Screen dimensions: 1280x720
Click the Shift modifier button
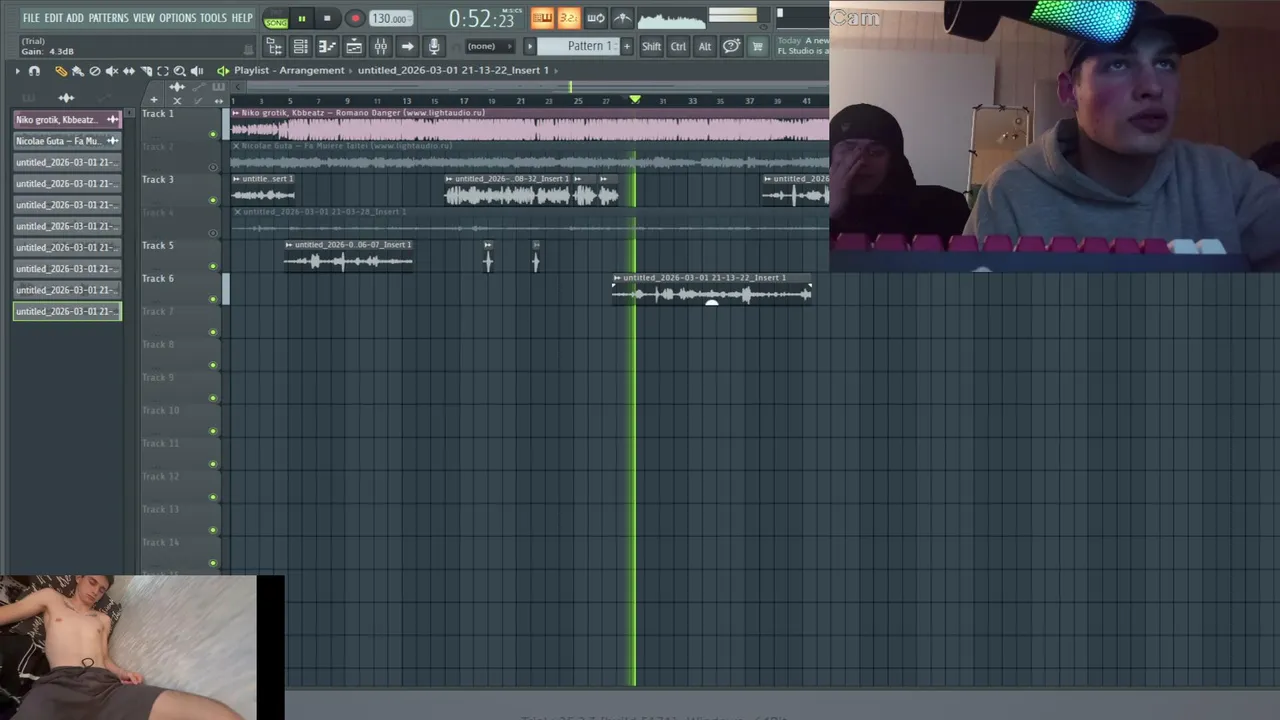coord(651,46)
